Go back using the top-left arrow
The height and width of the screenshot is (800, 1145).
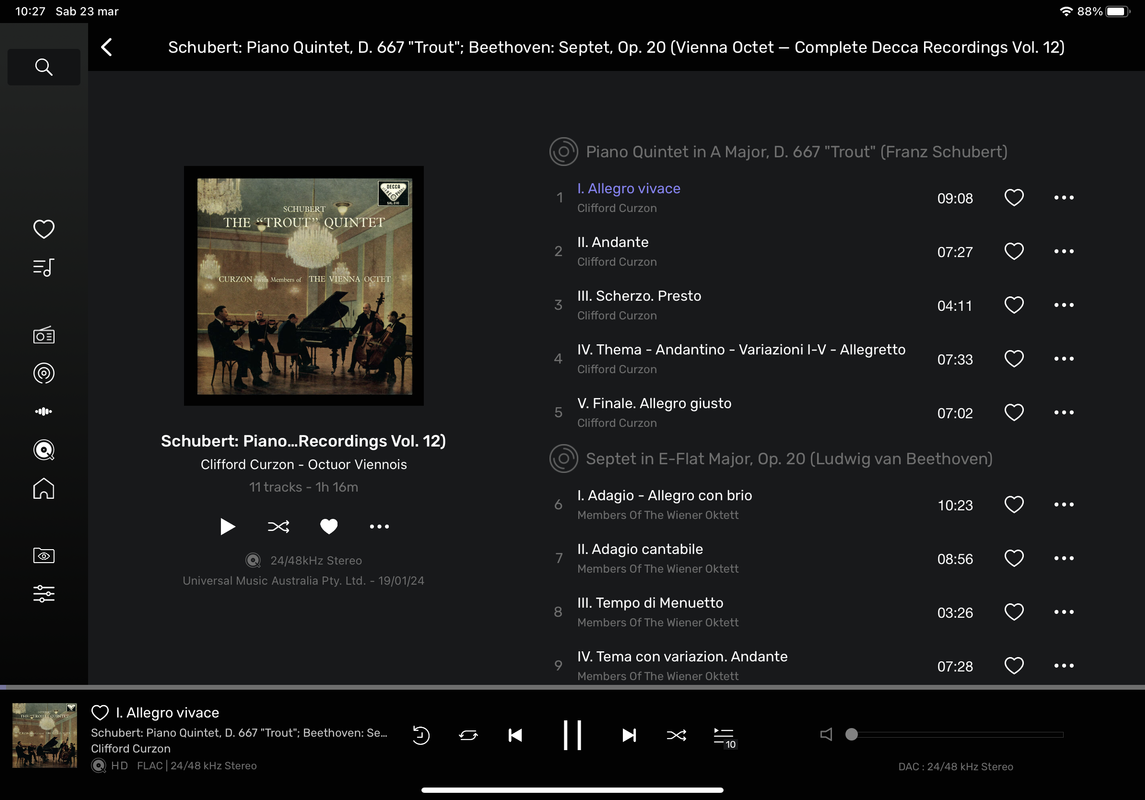(x=107, y=47)
